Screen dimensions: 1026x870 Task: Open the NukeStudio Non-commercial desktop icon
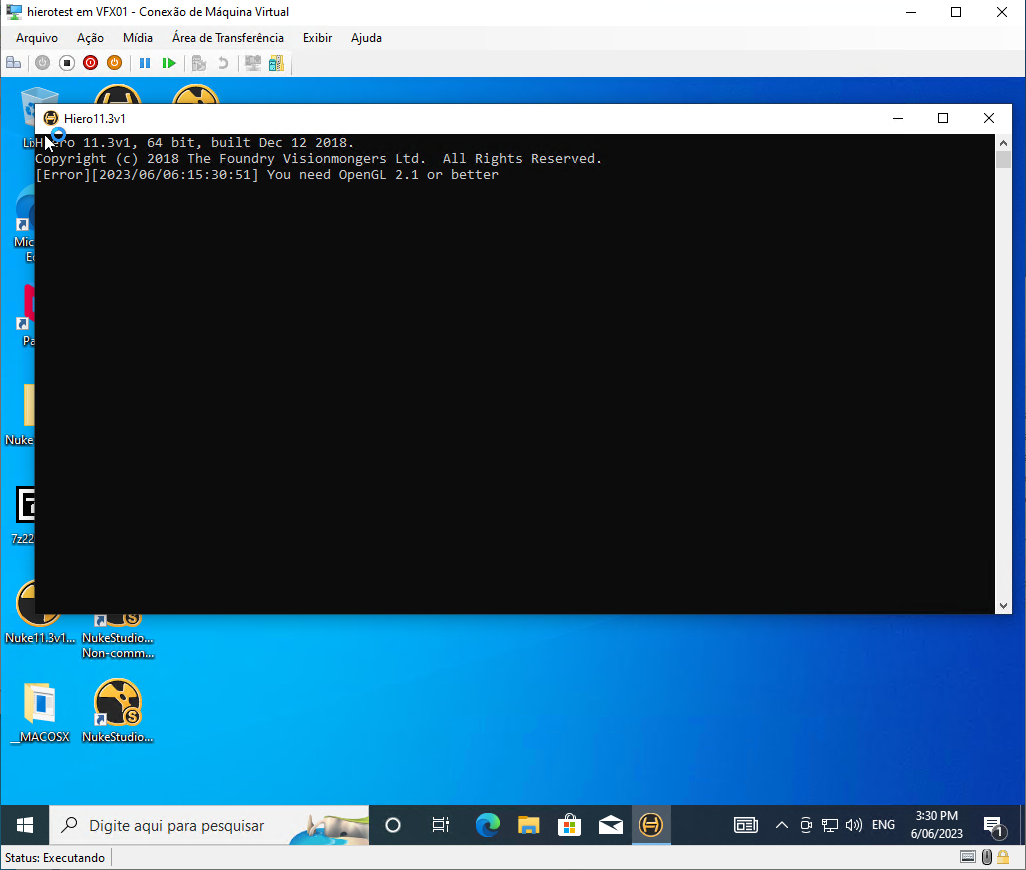pyautogui.click(x=117, y=615)
